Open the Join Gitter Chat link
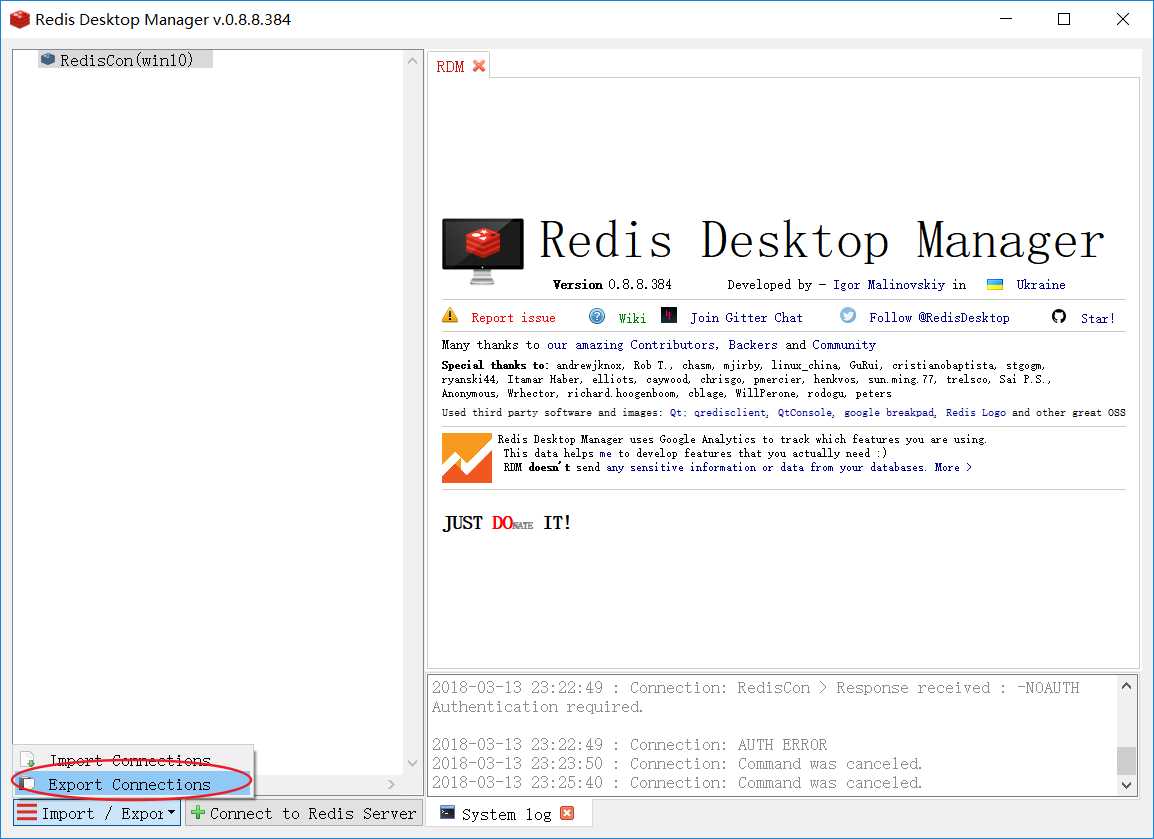This screenshot has height=839, width=1154. tap(746, 318)
